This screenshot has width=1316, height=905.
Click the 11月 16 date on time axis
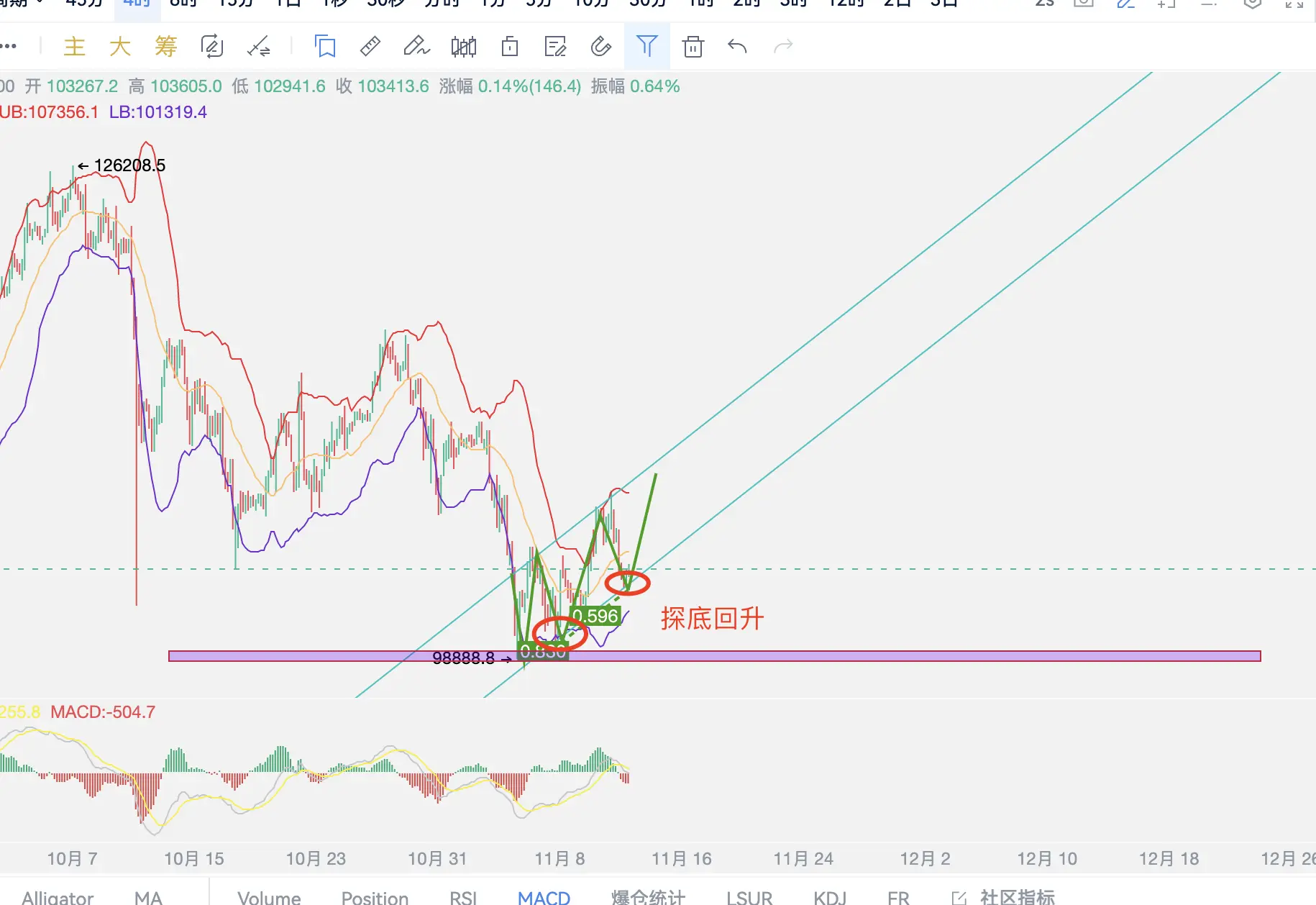pyautogui.click(x=681, y=859)
